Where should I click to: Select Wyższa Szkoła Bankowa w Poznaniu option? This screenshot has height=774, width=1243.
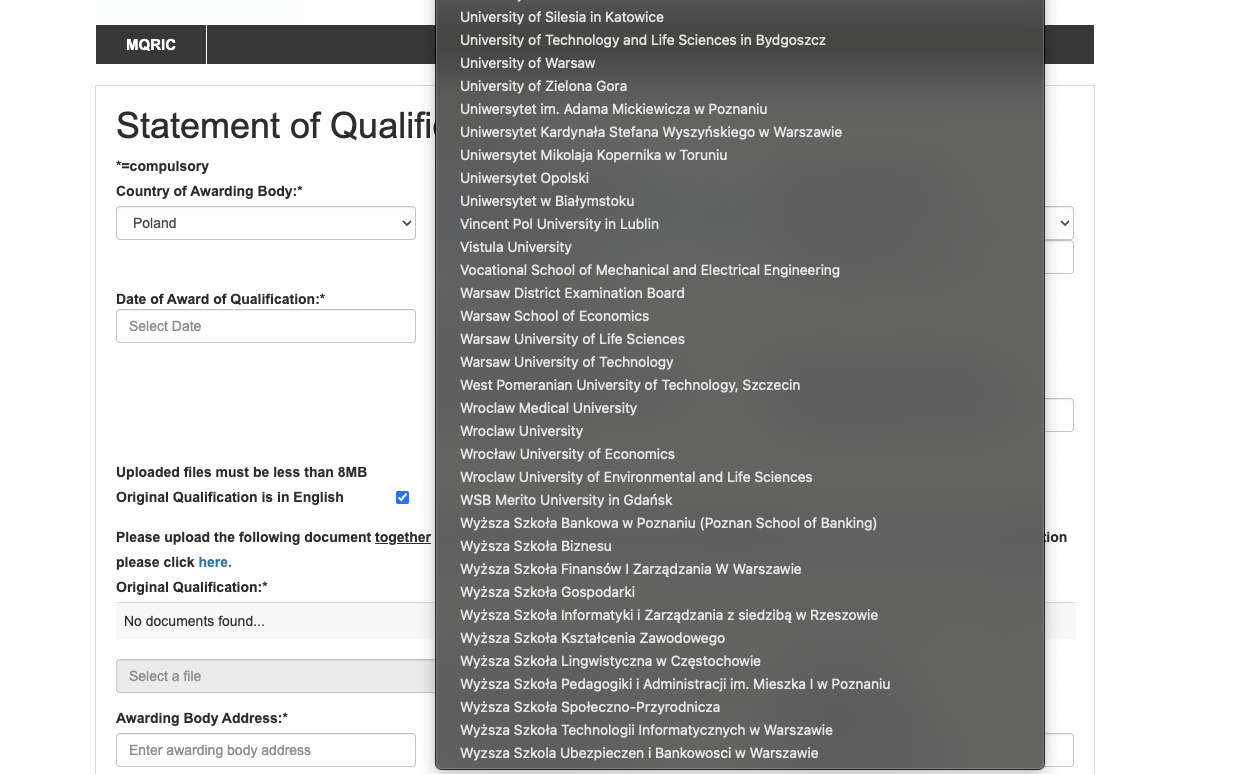(740, 523)
